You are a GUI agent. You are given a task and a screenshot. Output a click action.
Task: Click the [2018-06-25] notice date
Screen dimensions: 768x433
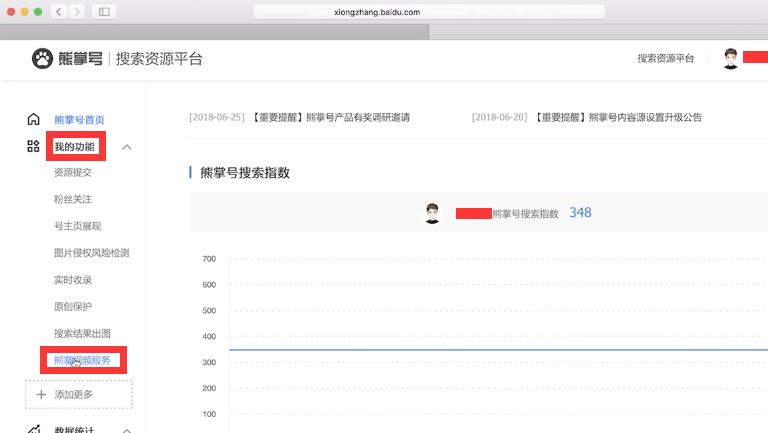click(x=216, y=118)
